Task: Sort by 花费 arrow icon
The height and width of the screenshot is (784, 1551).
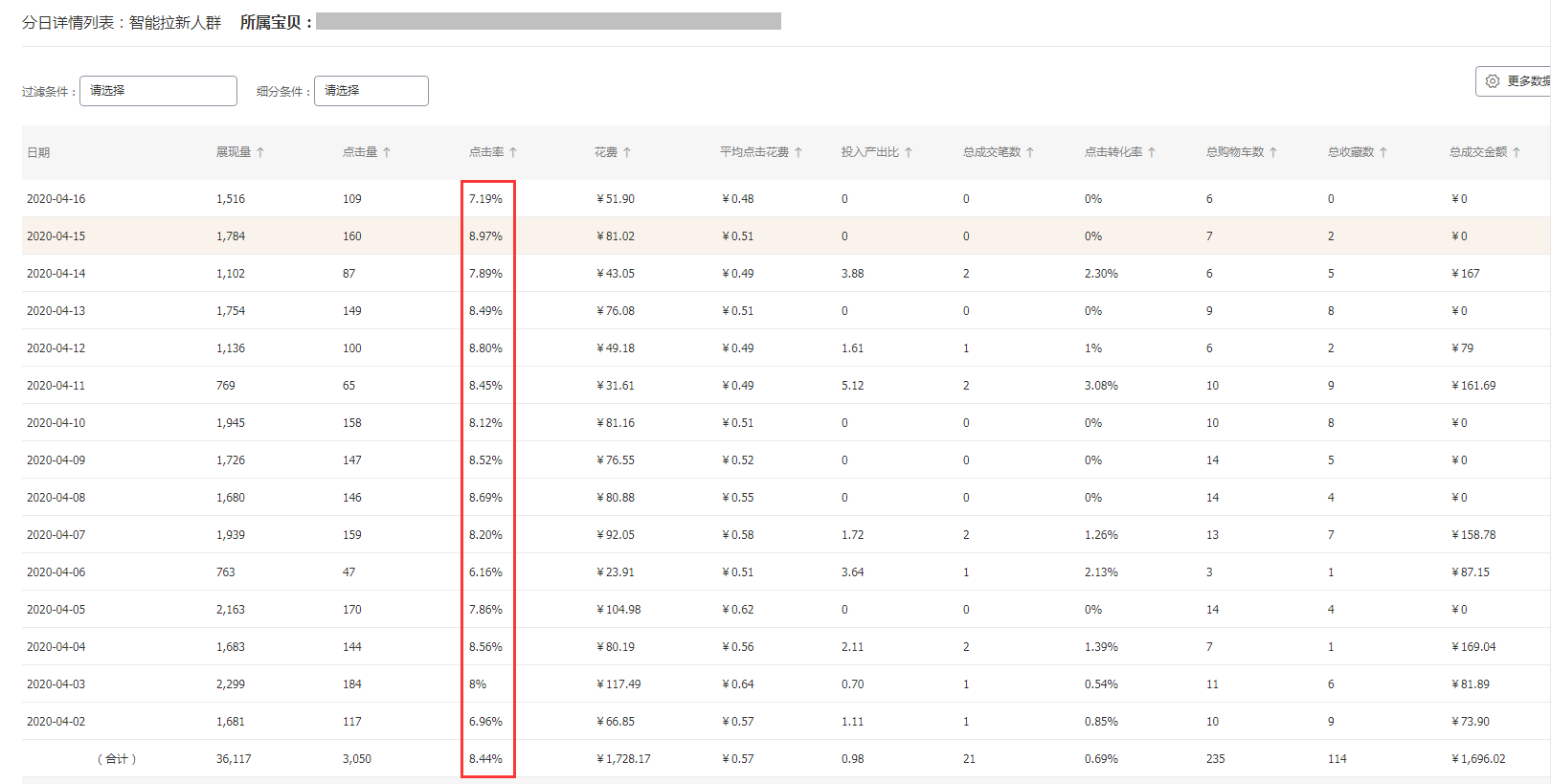Action: pyautogui.click(x=627, y=152)
